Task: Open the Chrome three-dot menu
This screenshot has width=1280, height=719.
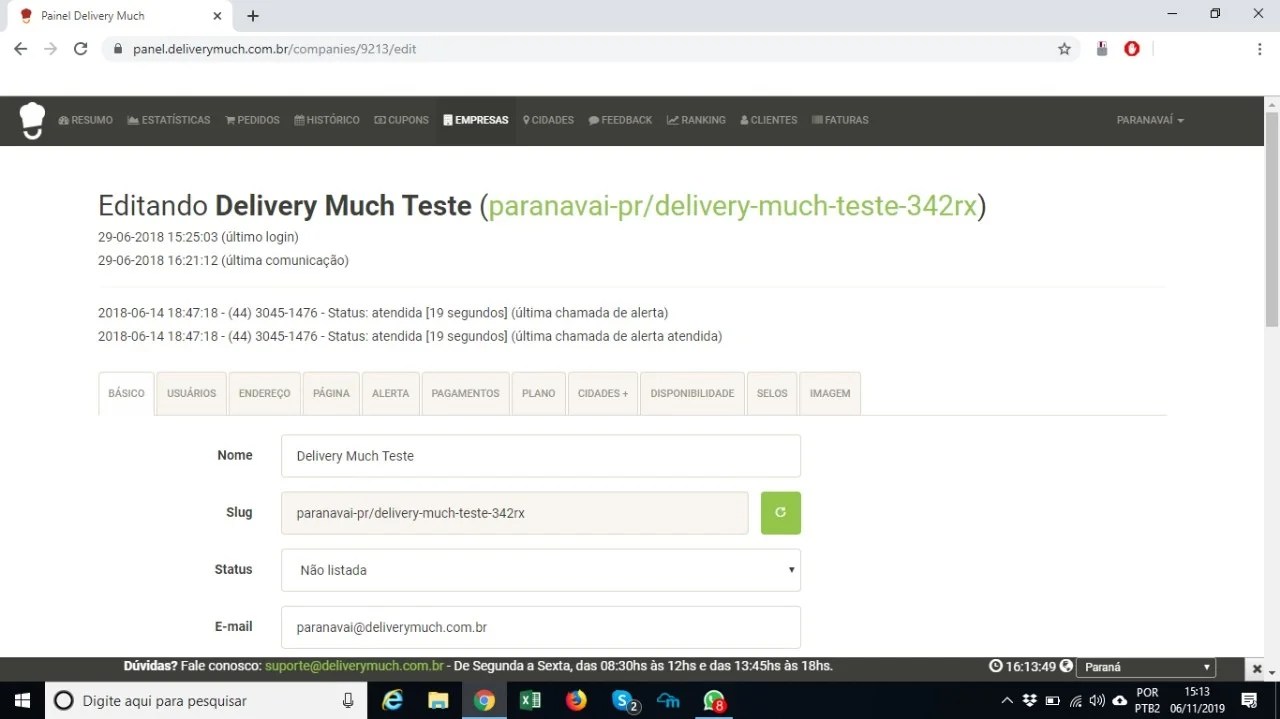Action: [x=1259, y=49]
